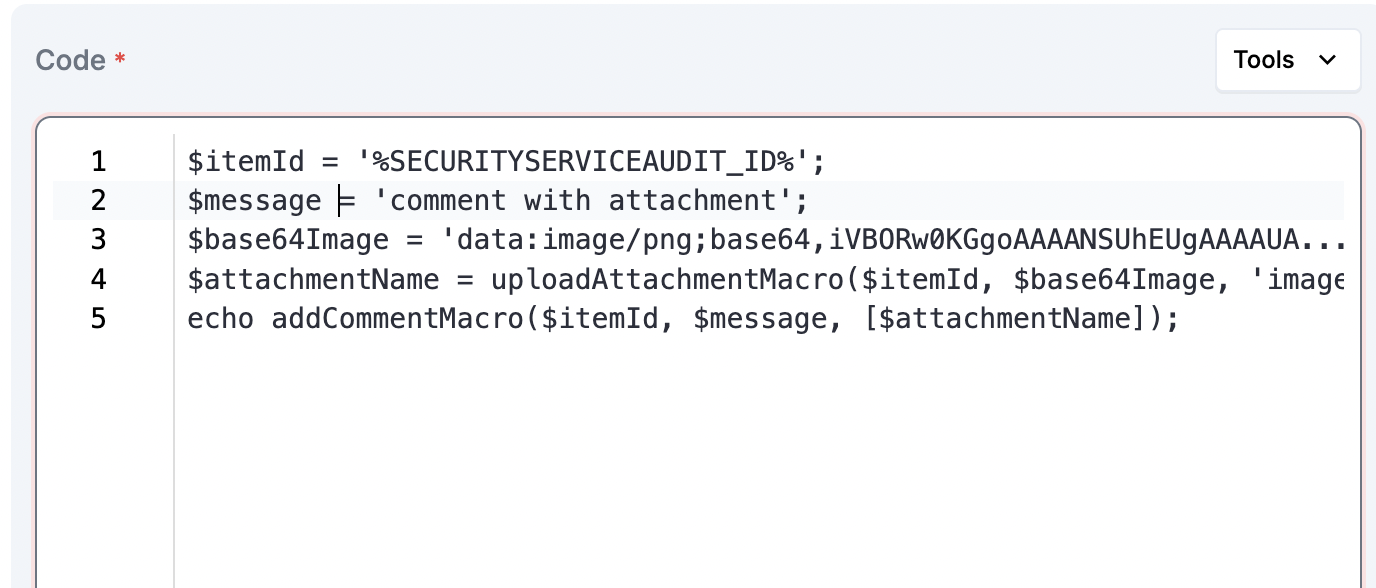Click gutter line number 4
Viewport: 1376px width, 588px height.
pos(98,279)
